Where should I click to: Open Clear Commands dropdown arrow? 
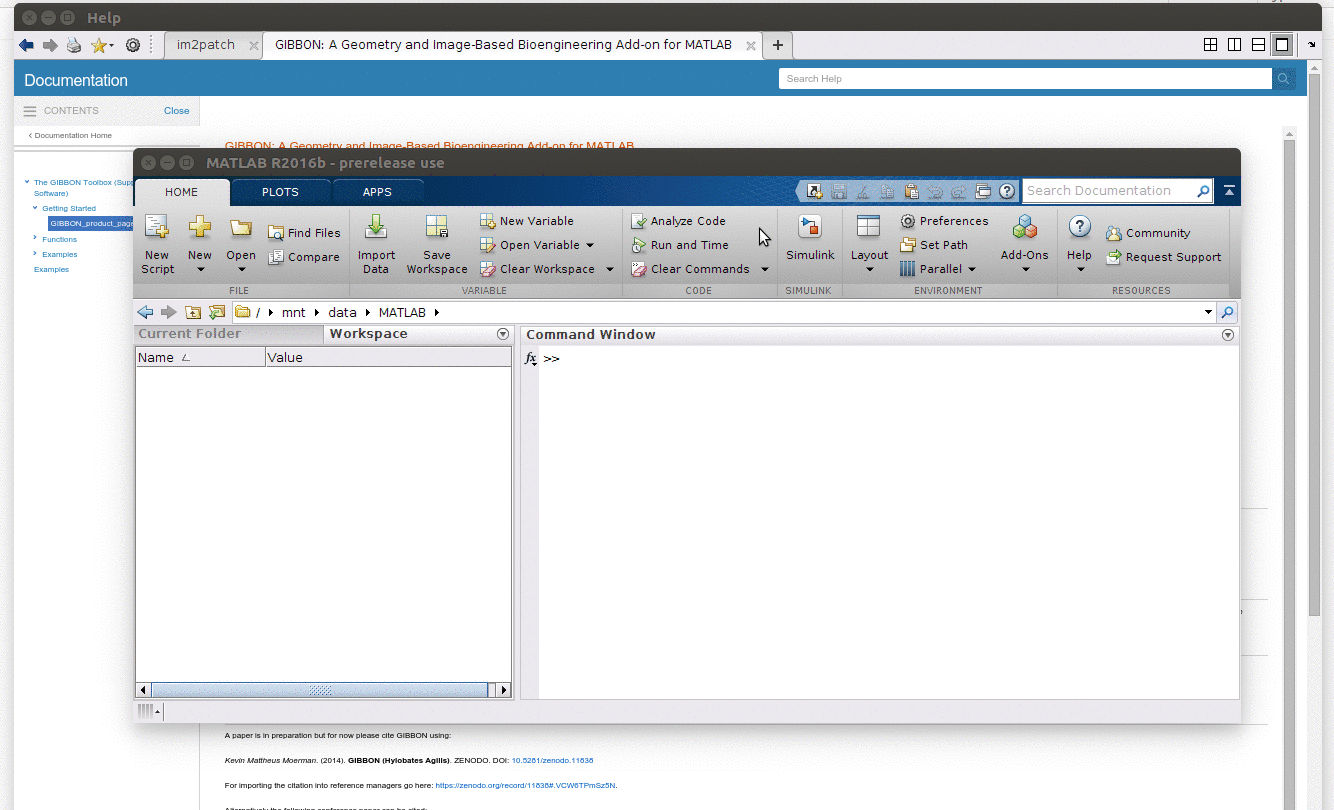point(765,269)
